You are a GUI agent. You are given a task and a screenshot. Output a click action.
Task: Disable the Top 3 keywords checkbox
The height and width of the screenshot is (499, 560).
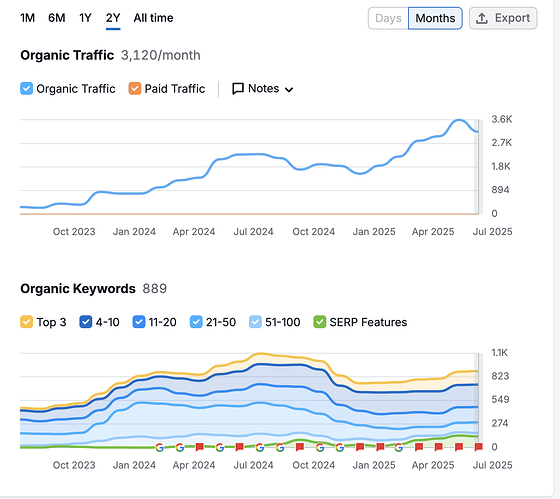(26, 322)
